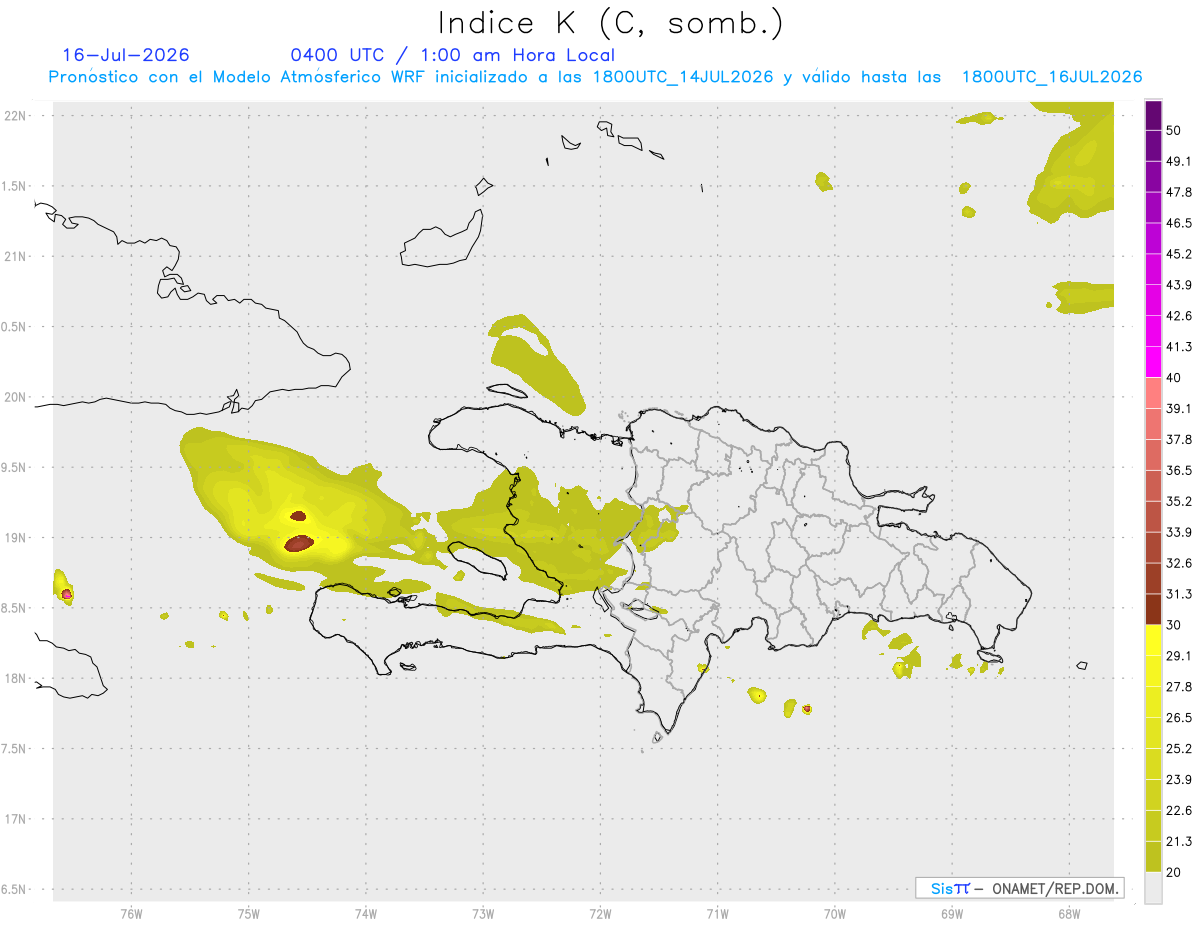The height and width of the screenshot is (927, 1200).
Task: Click the brown legend swatch between 30 and 31.3
Action: [1154, 610]
